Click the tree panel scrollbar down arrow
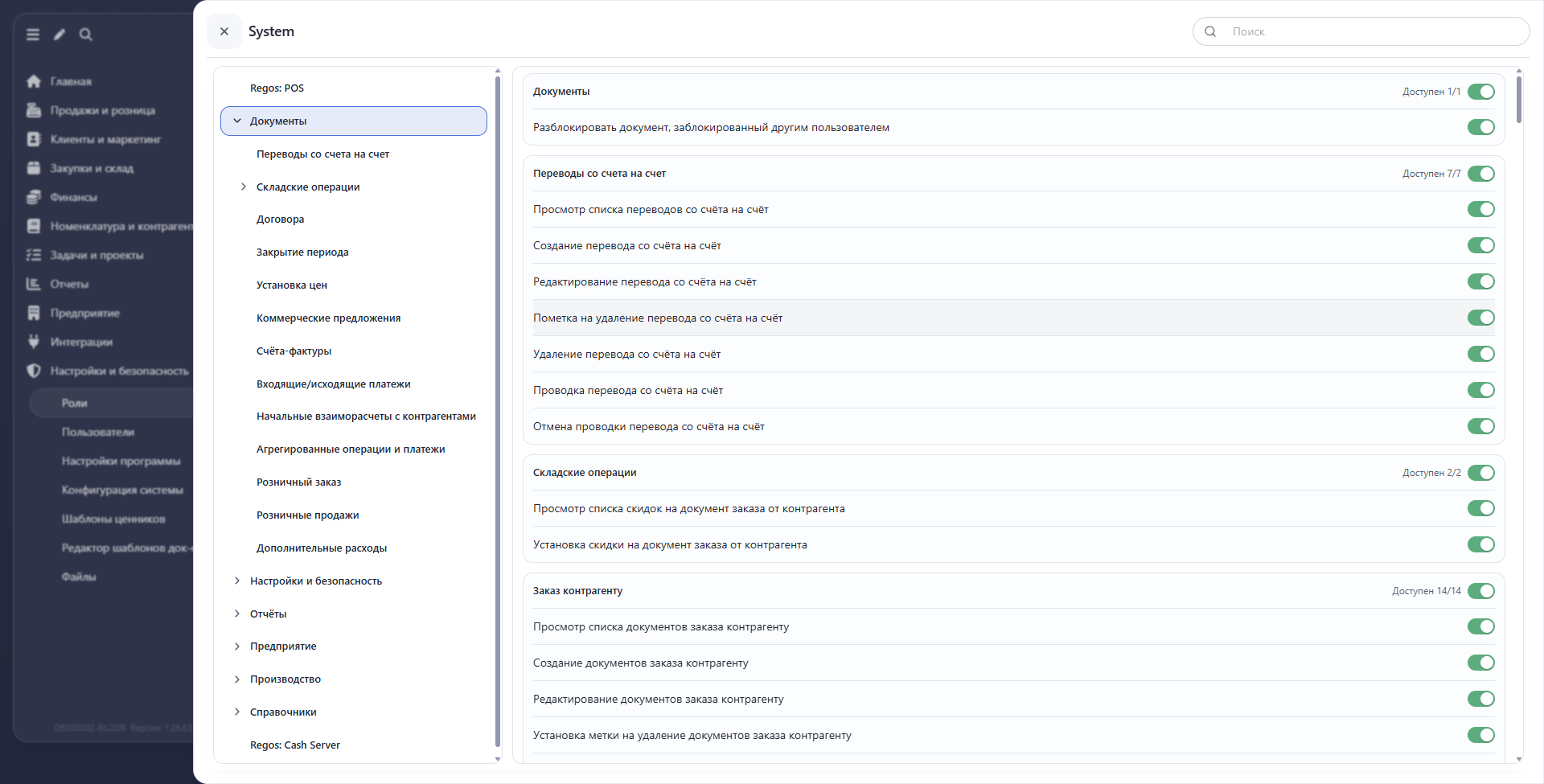This screenshot has height=784, width=1544. [498, 759]
